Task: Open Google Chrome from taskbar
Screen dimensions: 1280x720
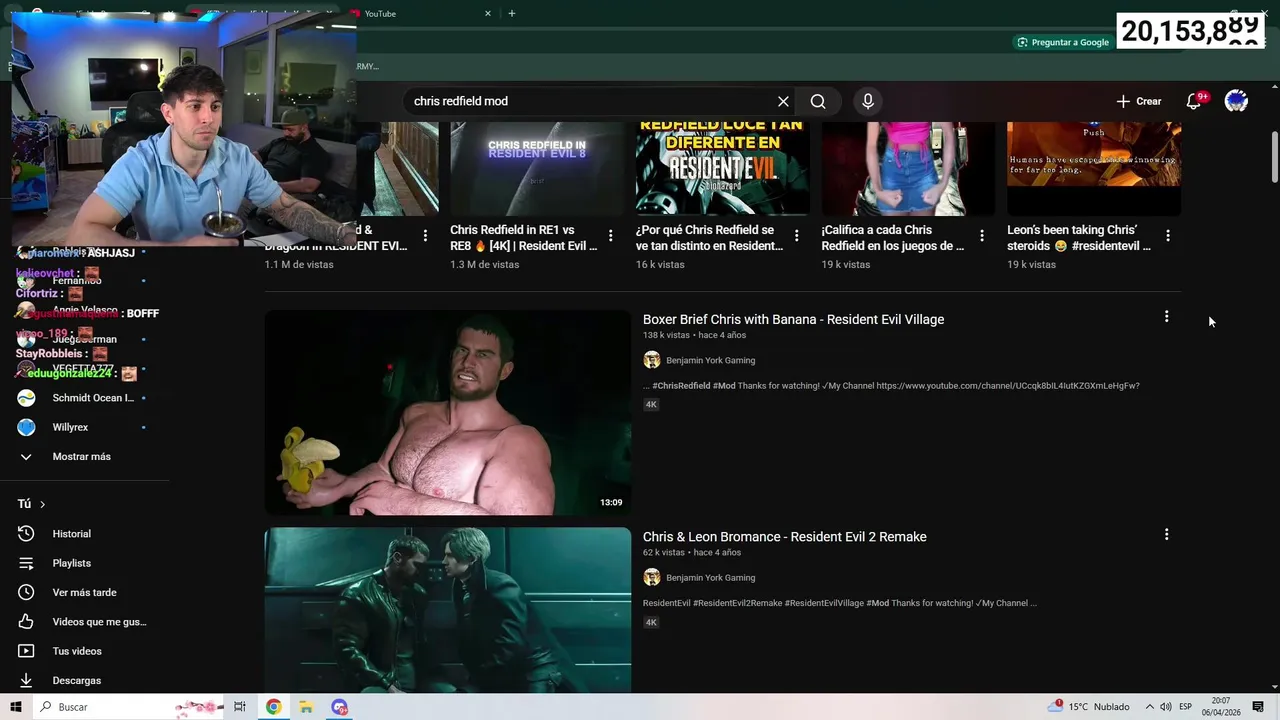Action: click(x=274, y=707)
